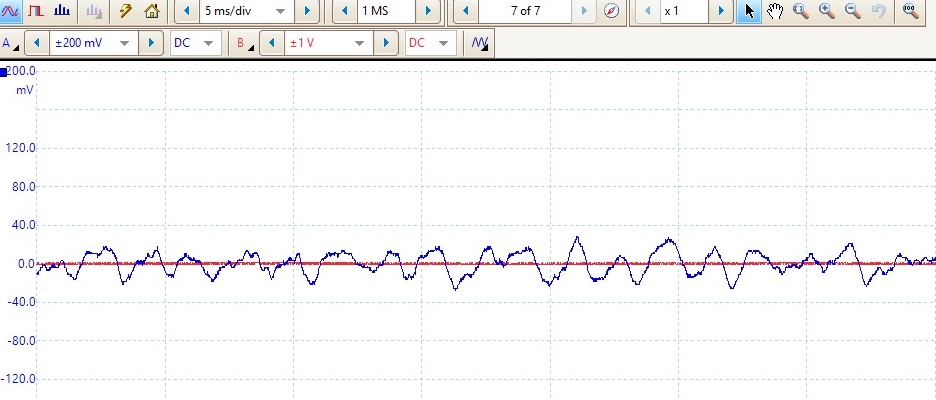Select the arrow pointer selection tool
This screenshot has width=936, height=400.
coord(749,11)
